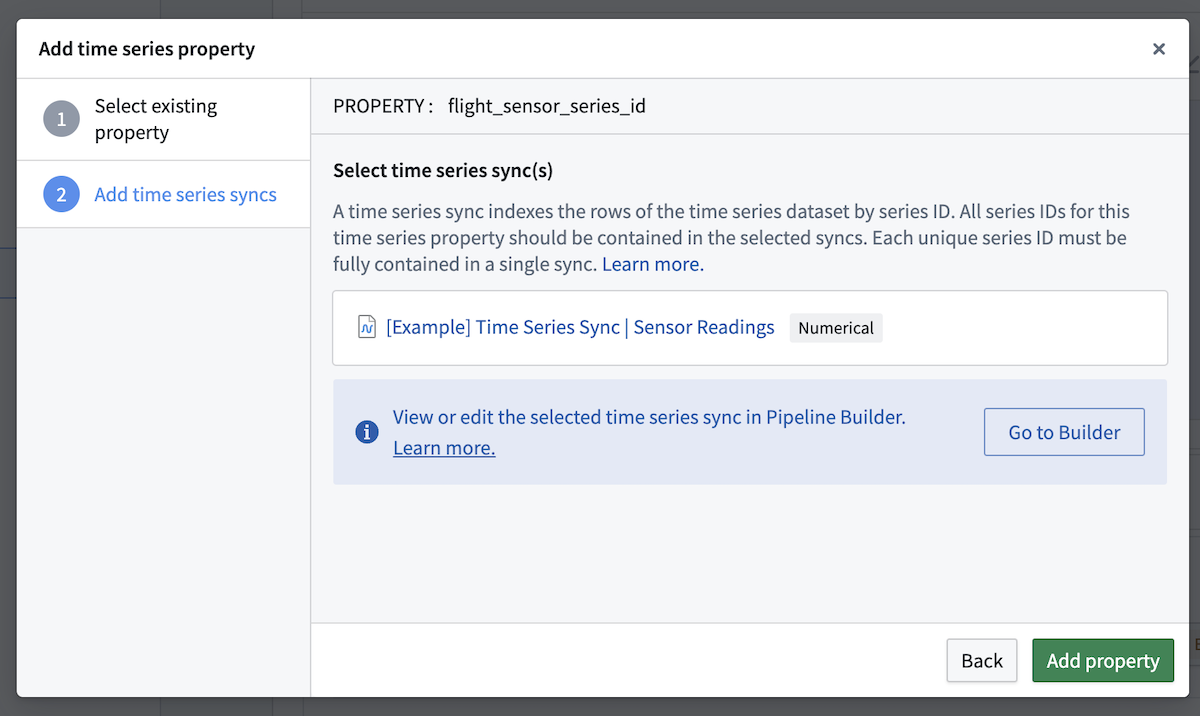Screen dimensions: 1200x716
Task: Click the PROPERTY label
Action: [383, 106]
